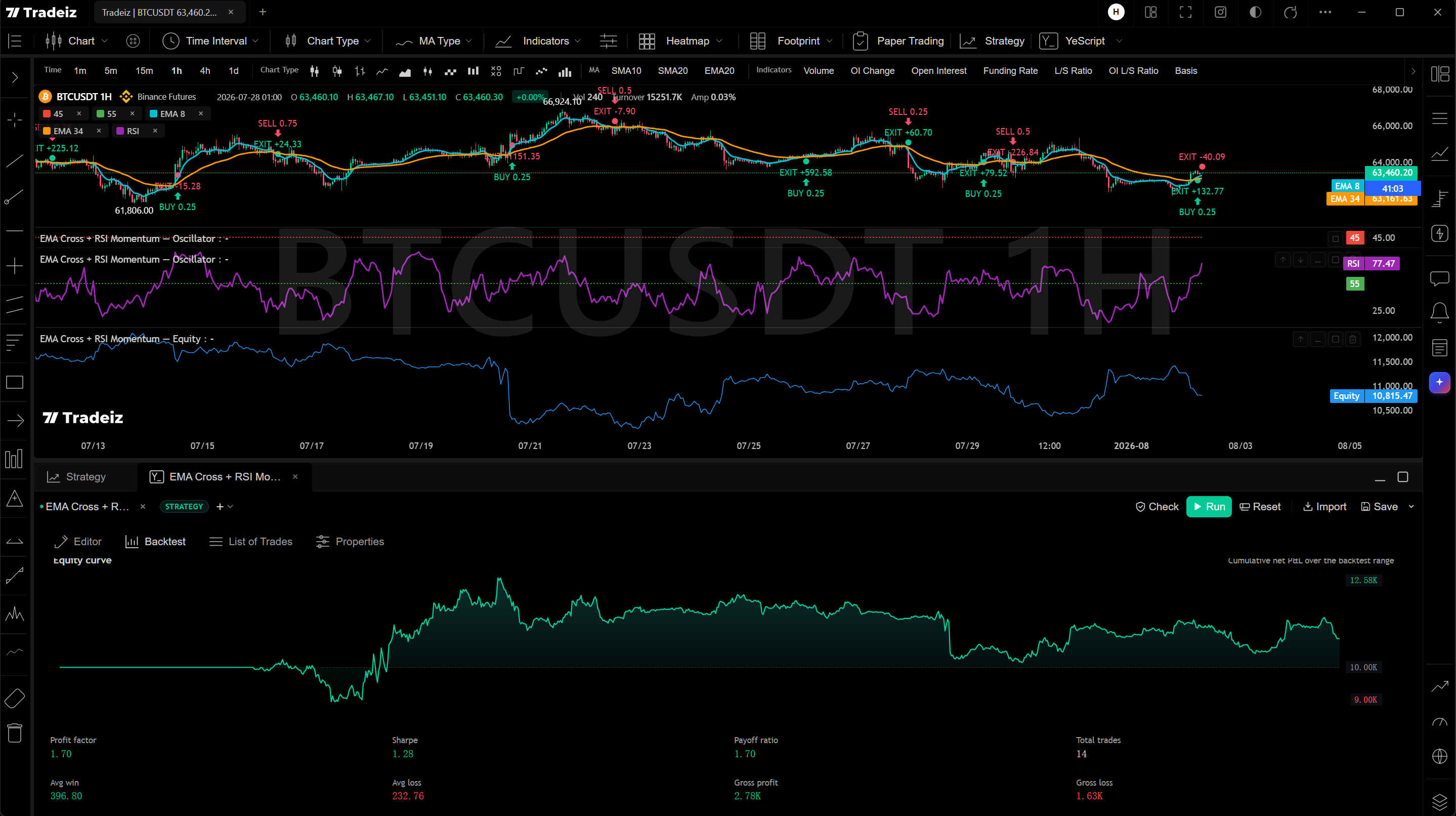Viewport: 1456px width, 816px height.
Task: Click the orange EMA 34 color swatch
Action: click(47, 131)
